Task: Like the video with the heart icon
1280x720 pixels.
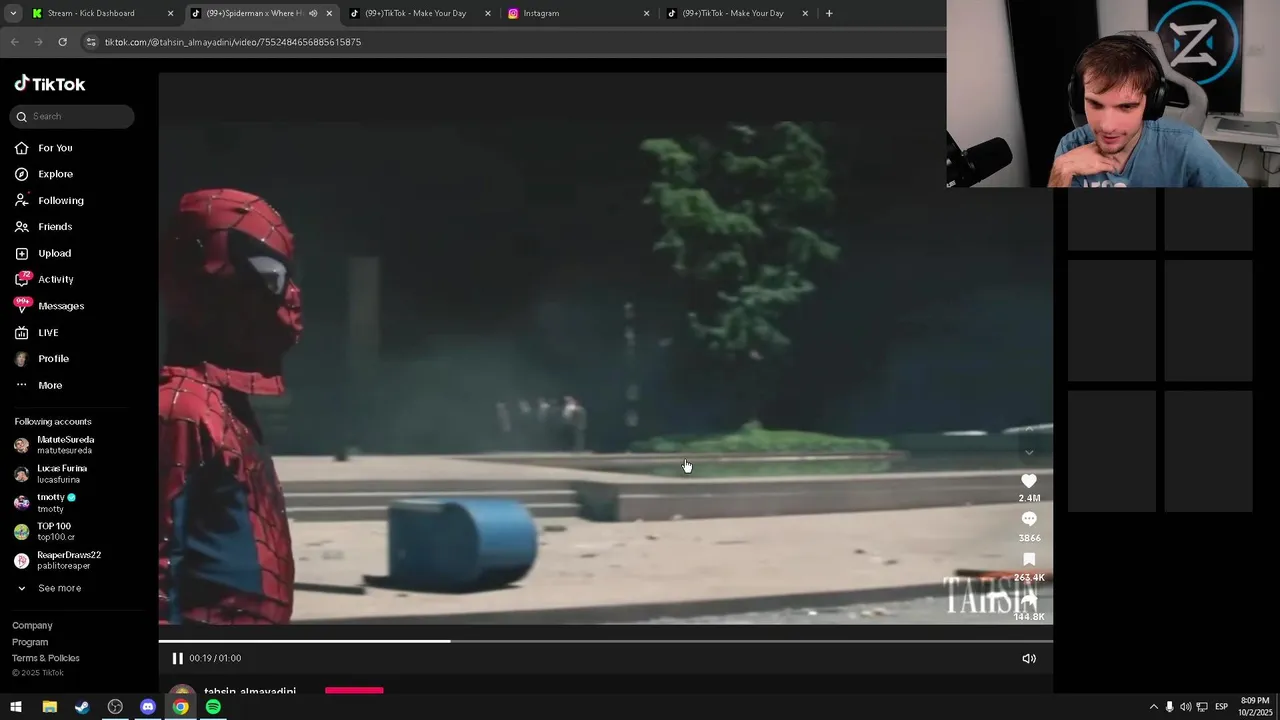Action: pyautogui.click(x=1029, y=481)
